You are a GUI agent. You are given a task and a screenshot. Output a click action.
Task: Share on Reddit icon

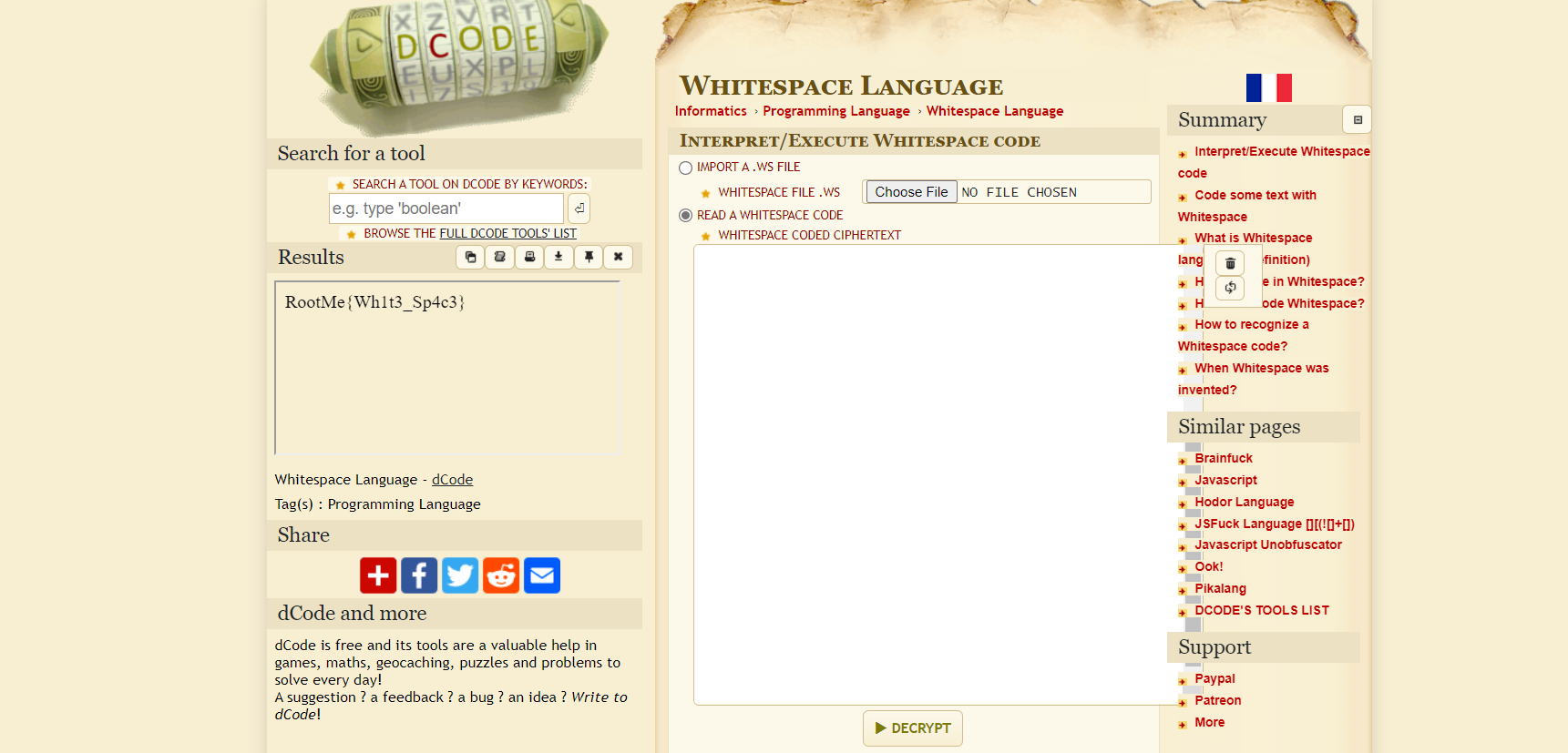click(501, 575)
